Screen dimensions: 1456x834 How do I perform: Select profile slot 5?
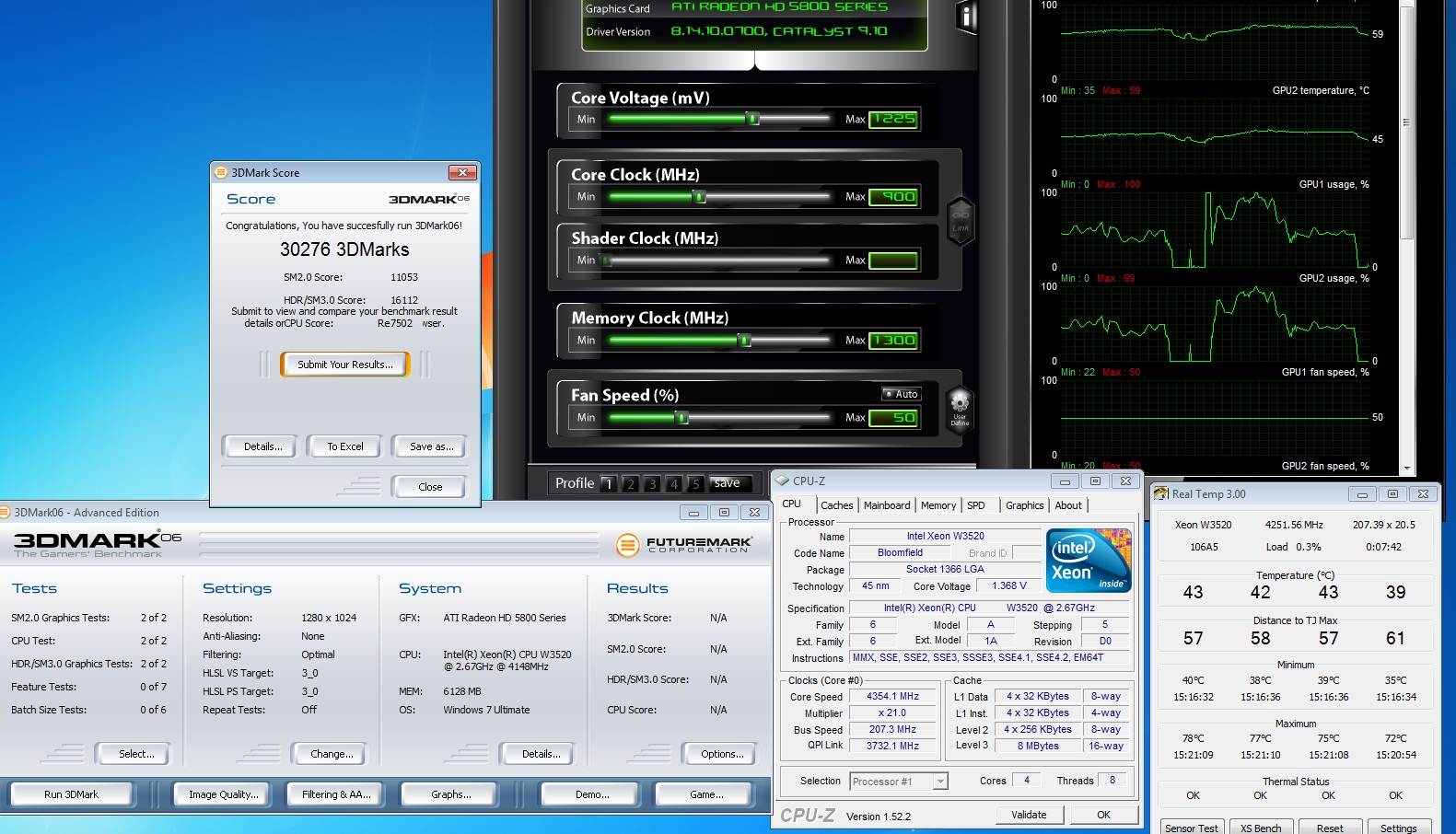coord(696,483)
